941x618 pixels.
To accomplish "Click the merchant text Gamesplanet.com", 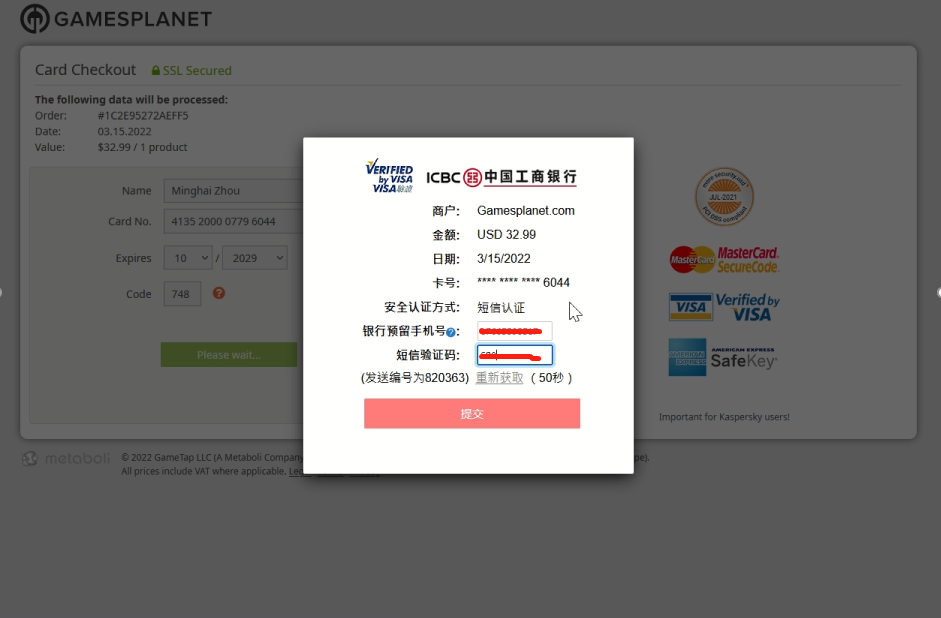I will (526, 211).
